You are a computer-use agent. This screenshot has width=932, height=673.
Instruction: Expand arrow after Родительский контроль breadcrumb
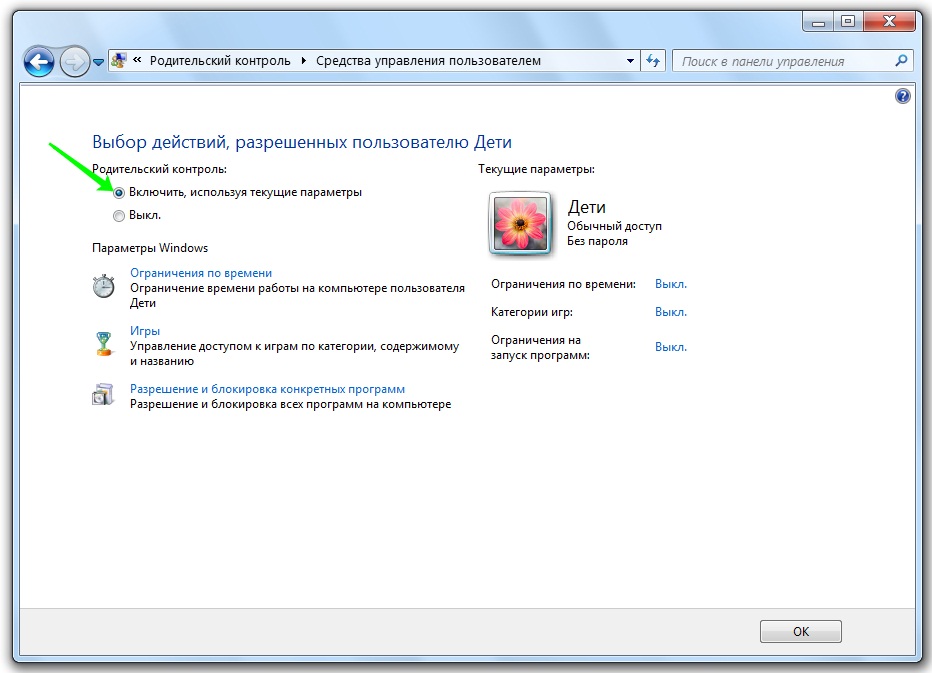pos(304,61)
